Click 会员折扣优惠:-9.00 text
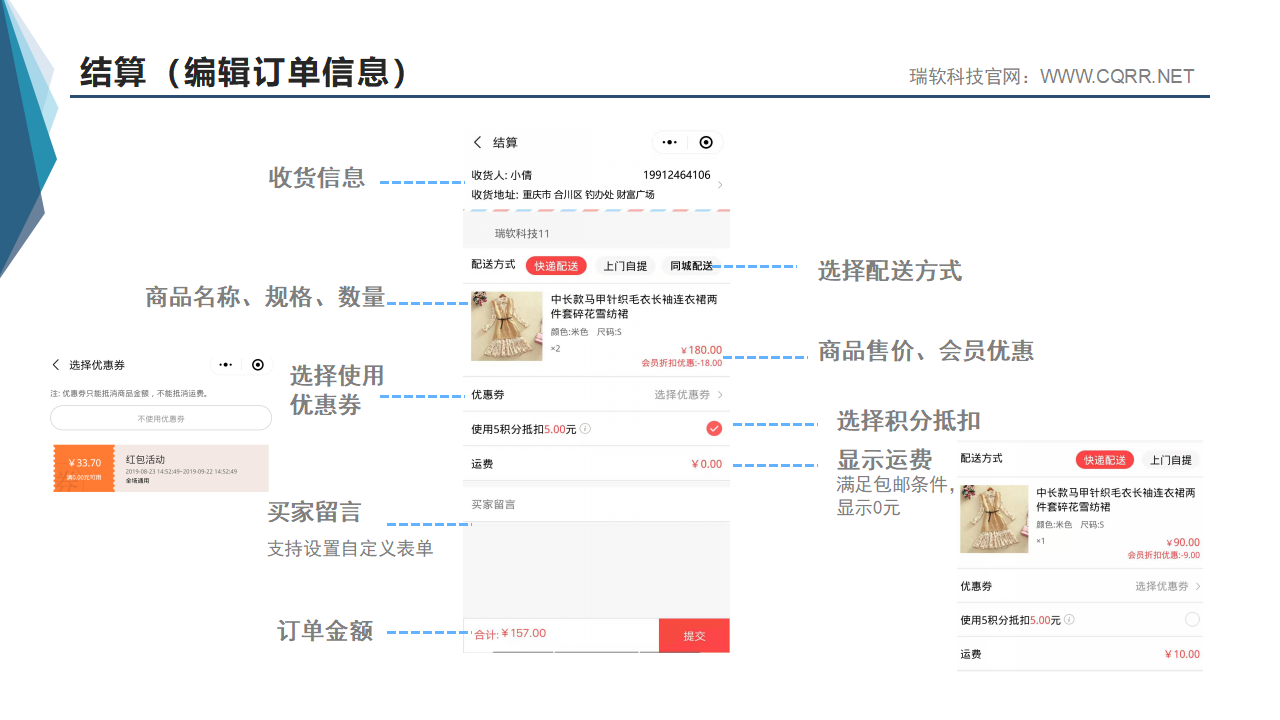1280x720 pixels. coord(1163,555)
